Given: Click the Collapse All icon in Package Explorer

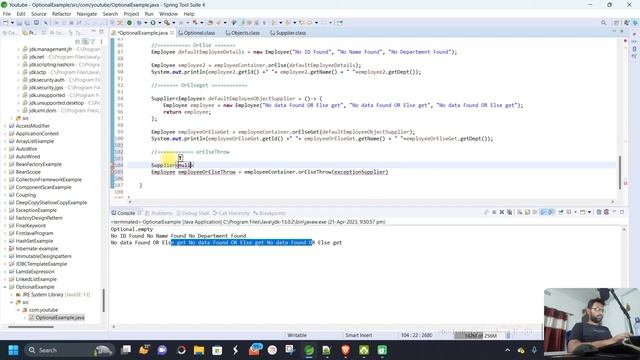Looking at the screenshot, I should (78, 42).
